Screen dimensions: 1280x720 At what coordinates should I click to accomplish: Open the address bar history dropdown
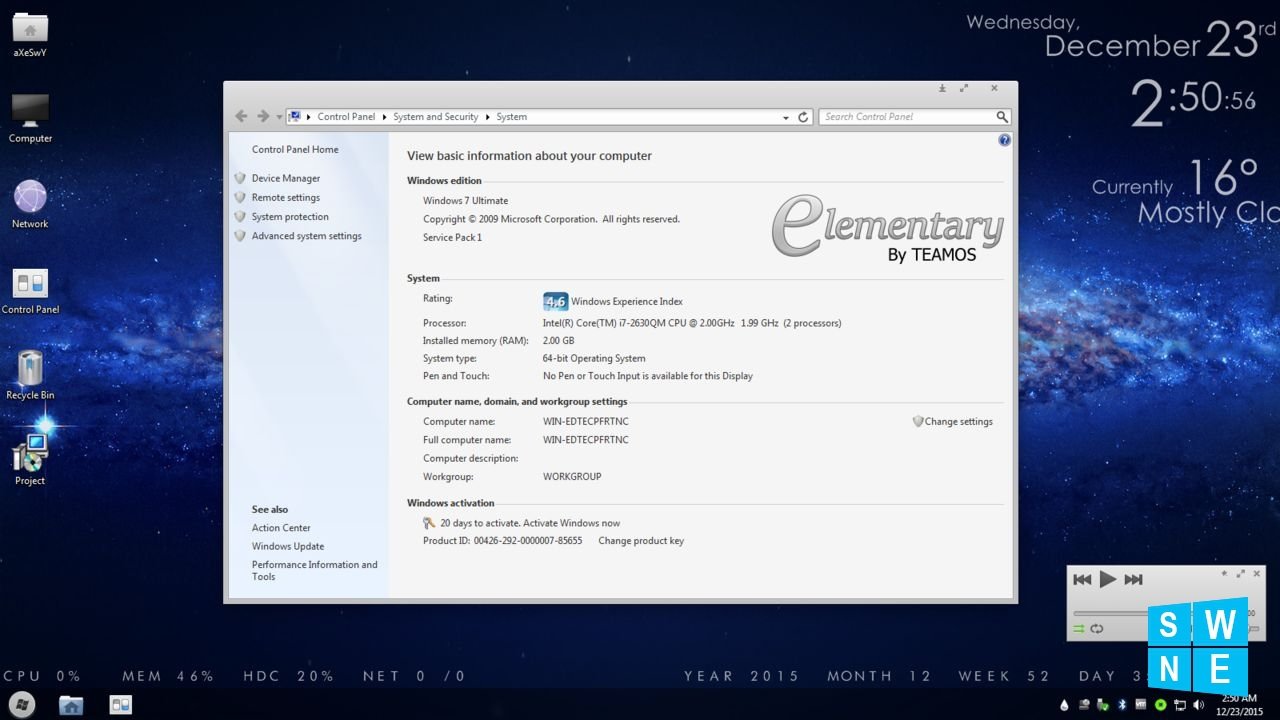point(785,117)
